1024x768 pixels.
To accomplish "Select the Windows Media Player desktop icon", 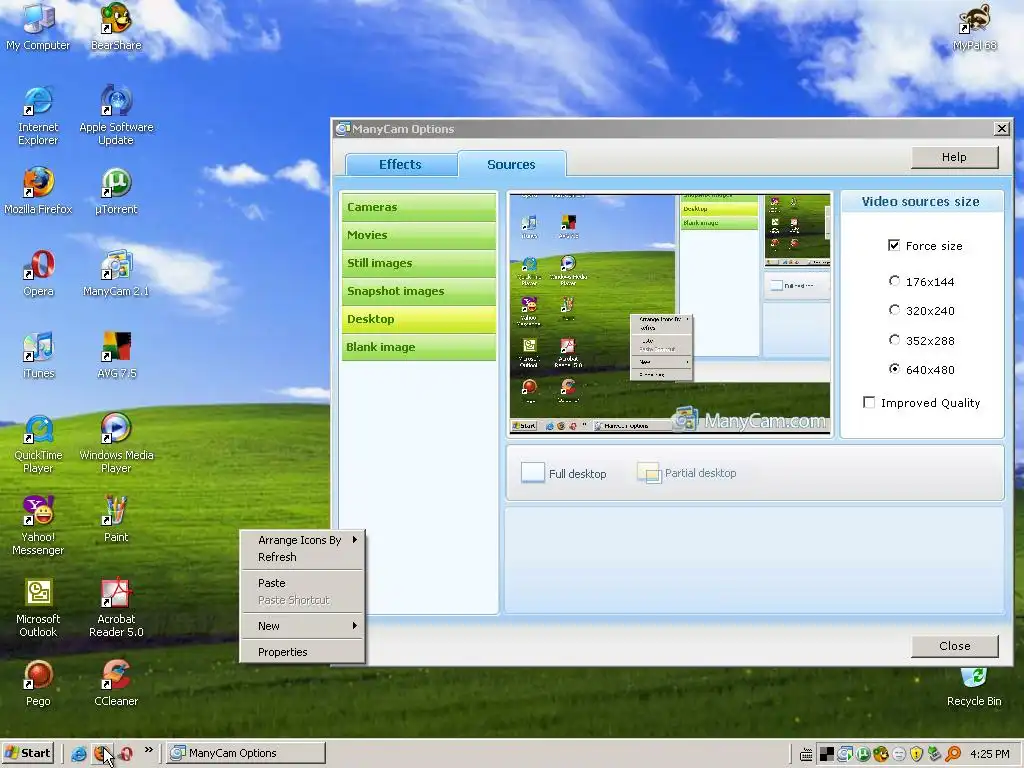I will tap(116, 443).
